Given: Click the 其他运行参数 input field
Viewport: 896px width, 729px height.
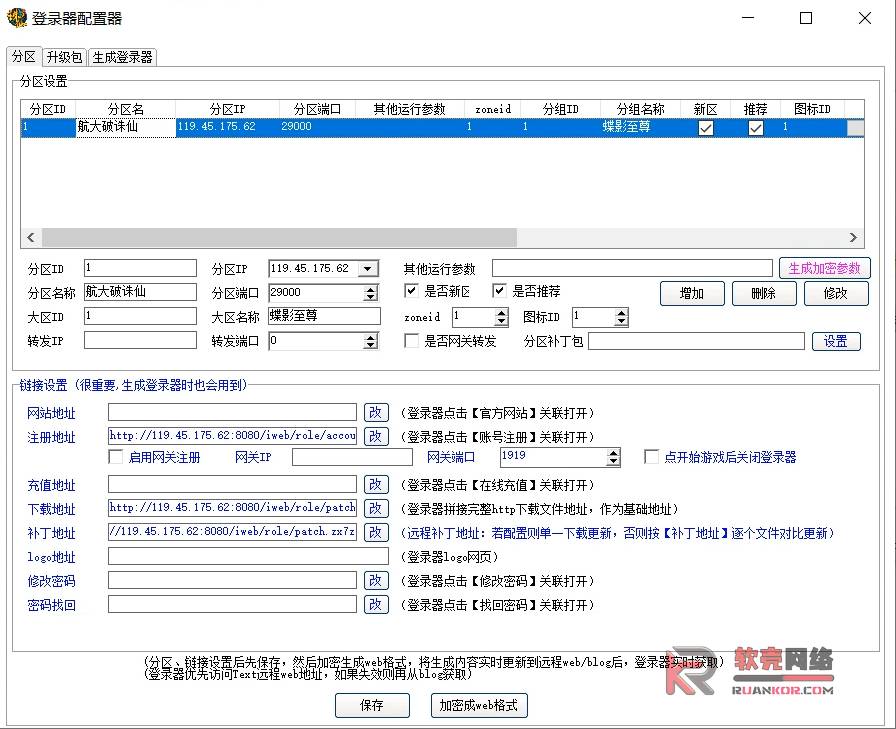Looking at the screenshot, I should [x=632, y=268].
